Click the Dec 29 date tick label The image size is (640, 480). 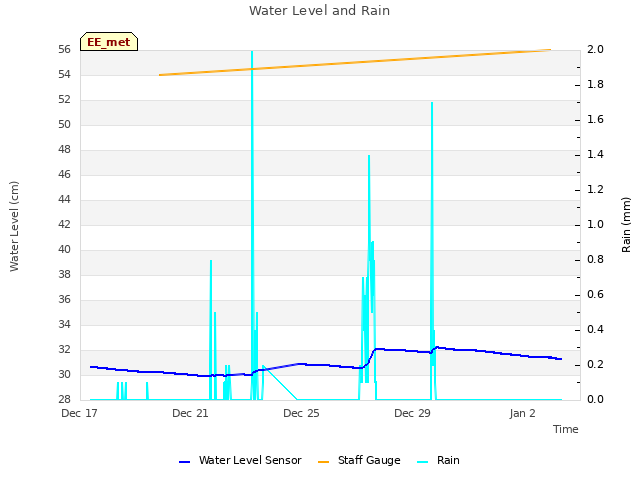click(412, 413)
